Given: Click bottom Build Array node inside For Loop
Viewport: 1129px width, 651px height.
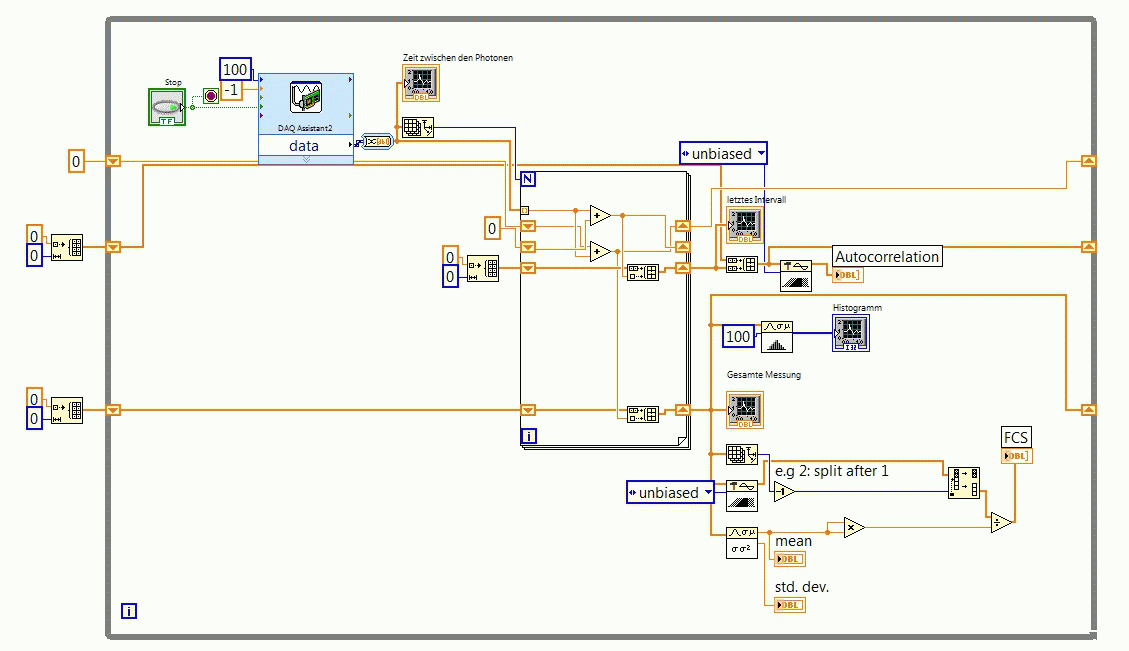Looking at the screenshot, I should pos(642,414).
